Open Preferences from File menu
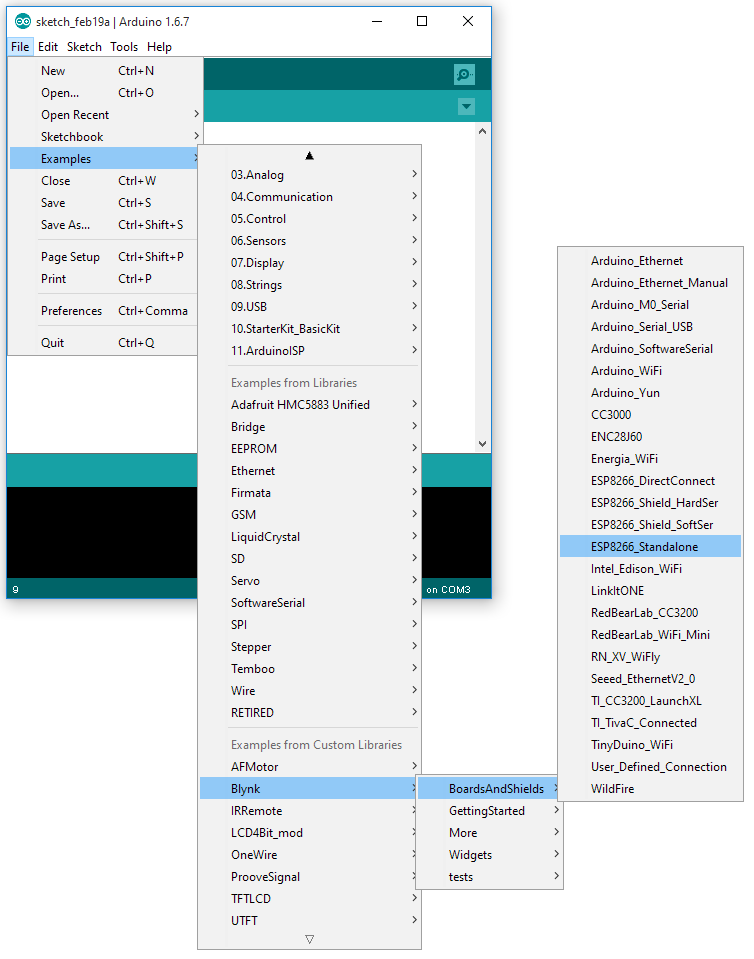754x959 pixels. coord(104,311)
